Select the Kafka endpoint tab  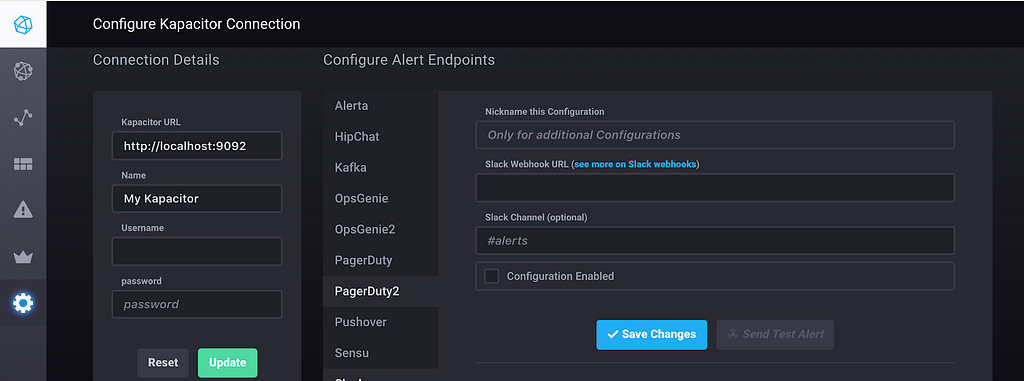[x=380, y=167]
